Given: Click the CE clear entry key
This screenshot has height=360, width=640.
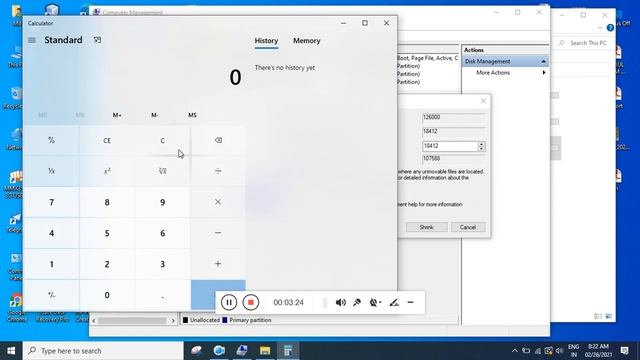Looking at the screenshot, I should (x=107, y=140).
